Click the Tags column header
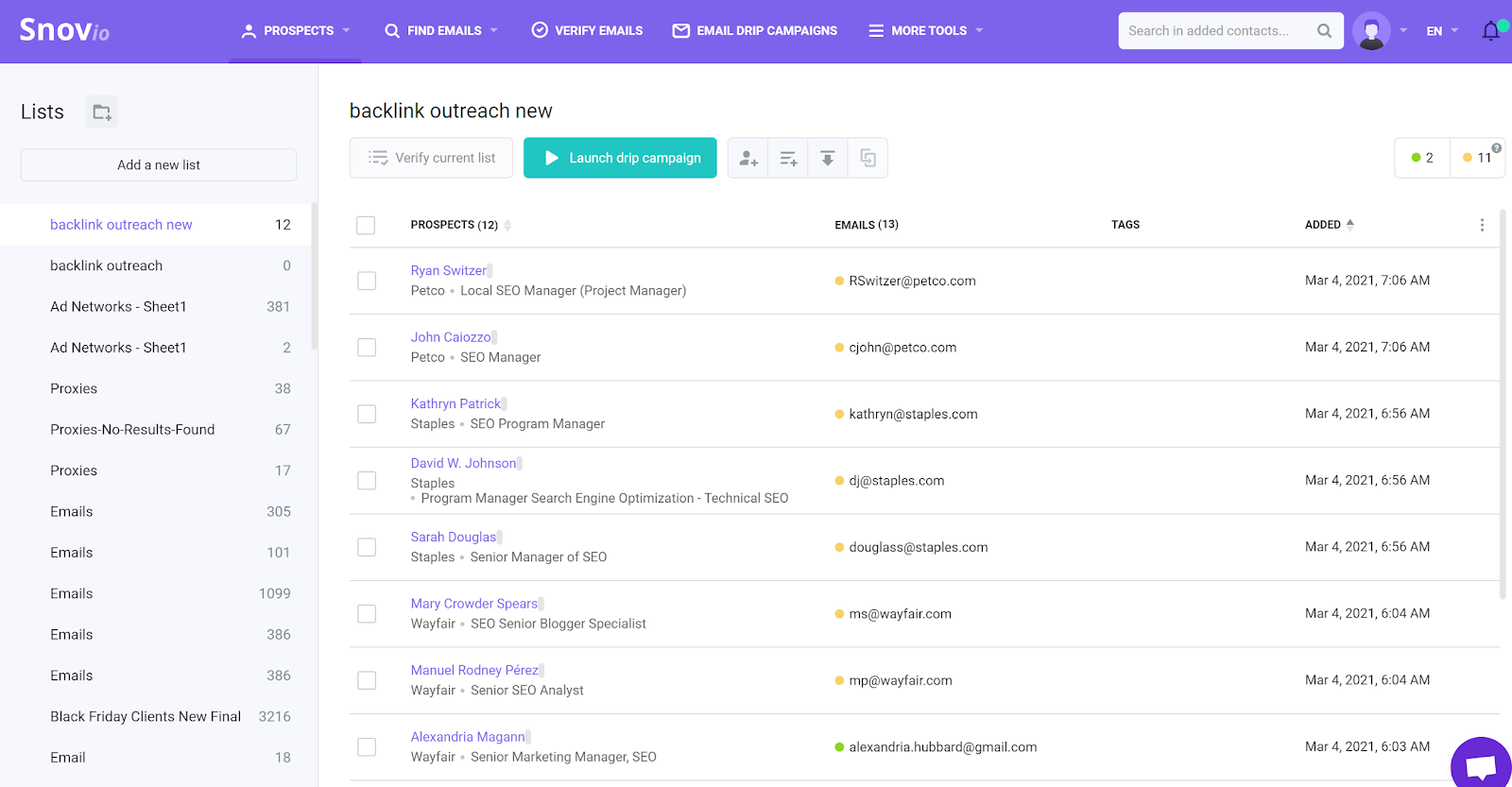This screenshot has width=1512, height=787. (x=1125, y=225)
